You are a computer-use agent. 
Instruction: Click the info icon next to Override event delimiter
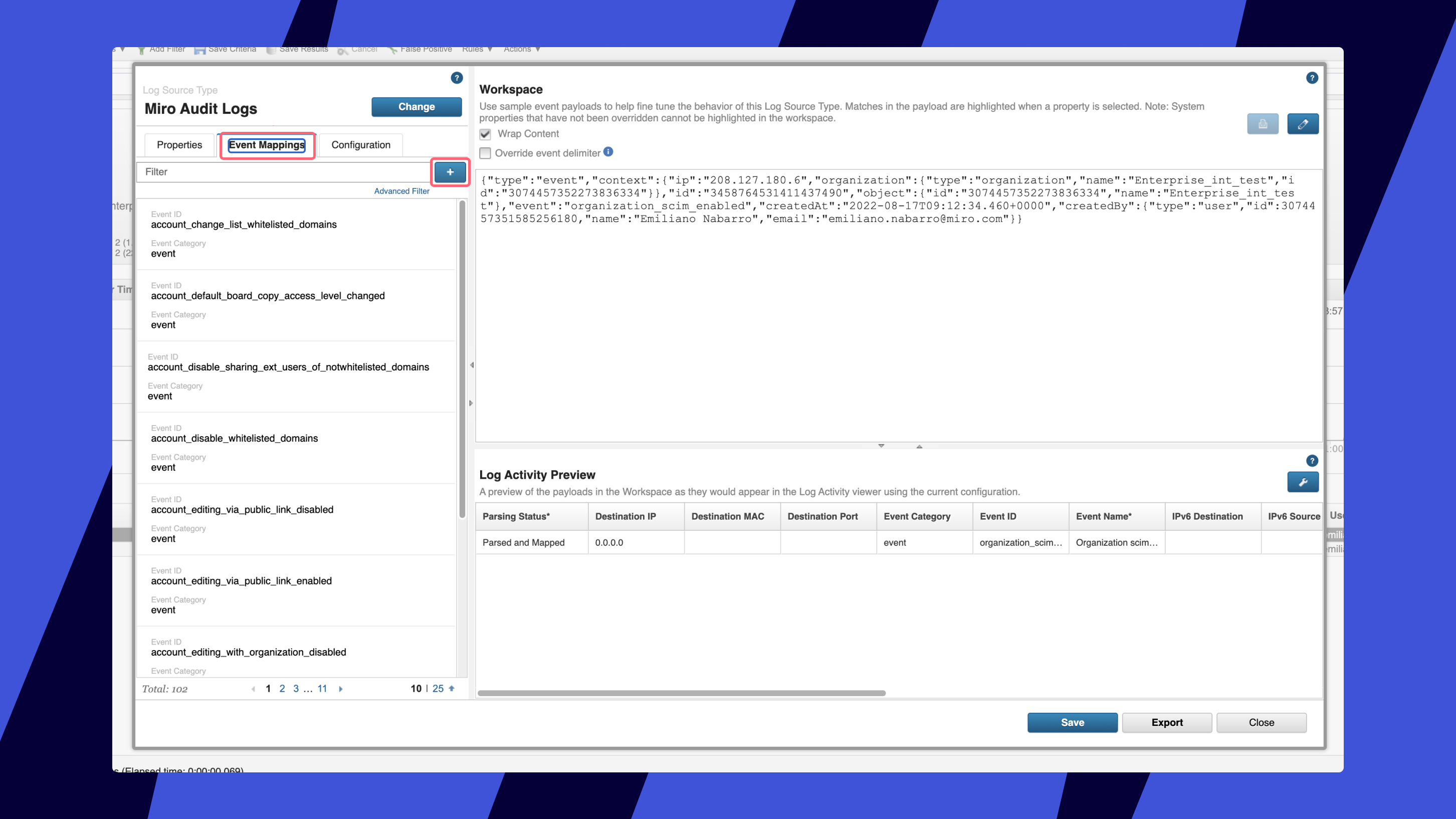(608, 152)
